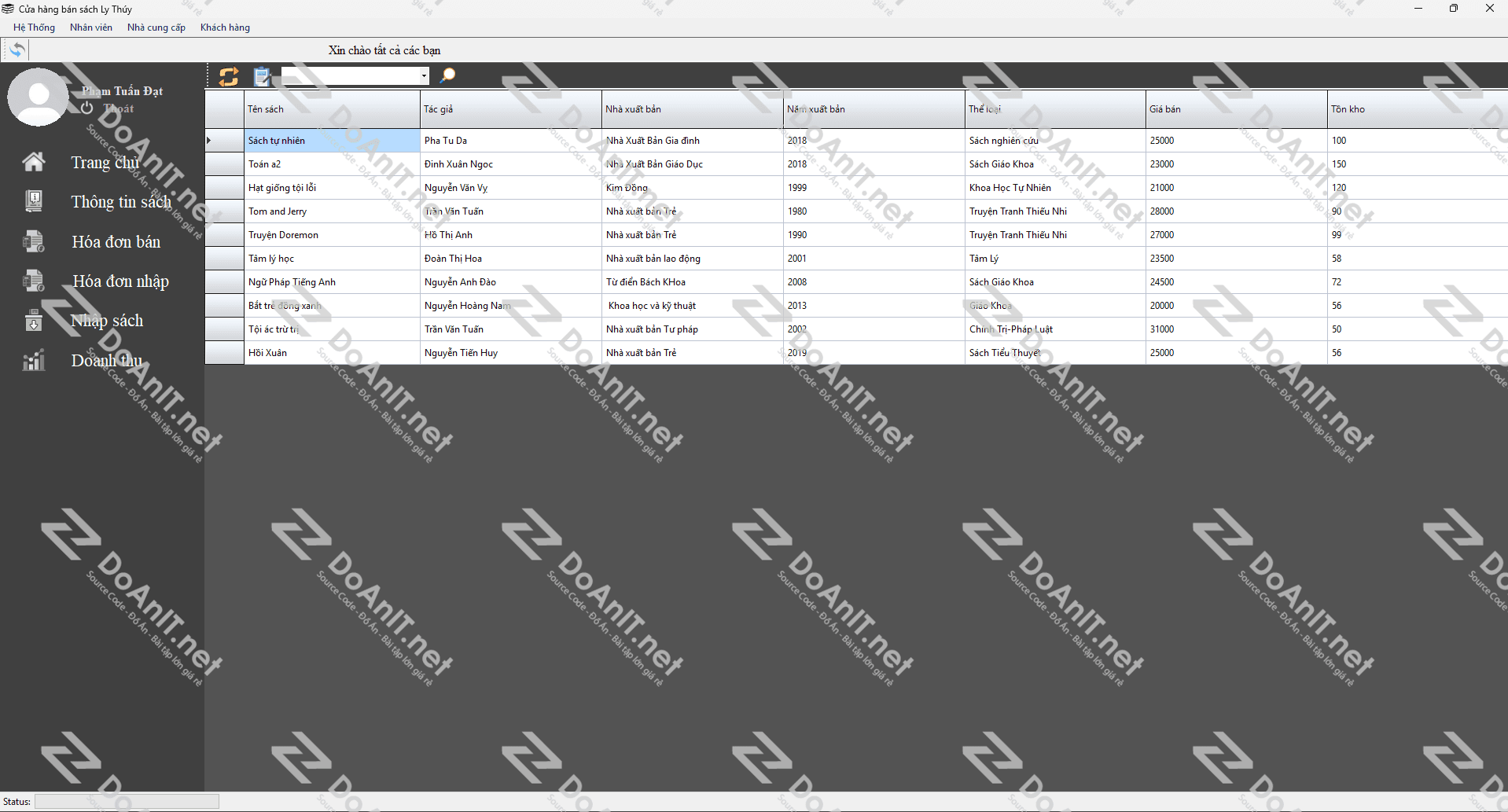Click the search magnifier icon
This screenshot has width=1508, height=812.
click(x=448, y=75)
